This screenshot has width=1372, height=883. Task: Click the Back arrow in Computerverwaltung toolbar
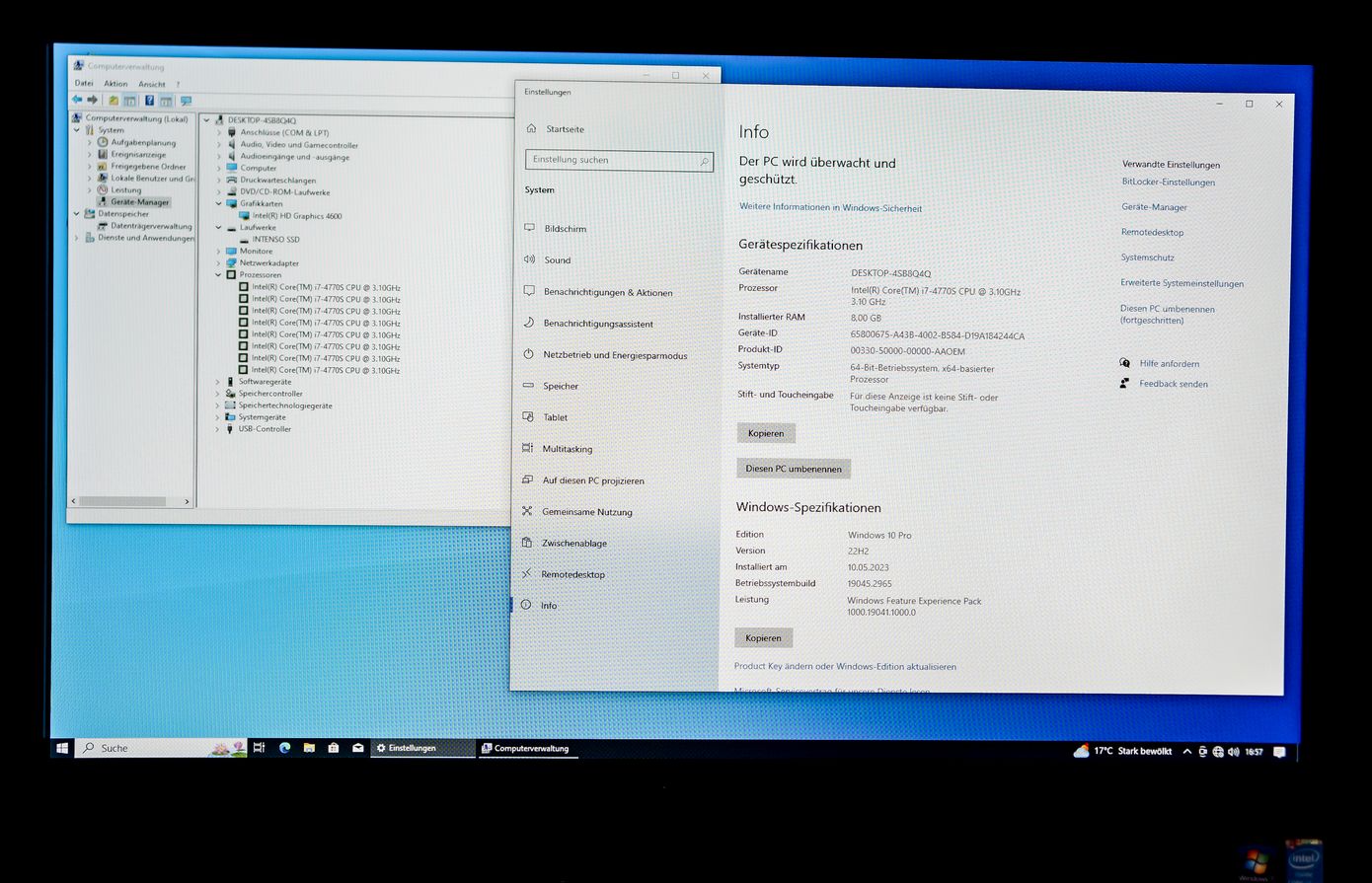point(77,100)
